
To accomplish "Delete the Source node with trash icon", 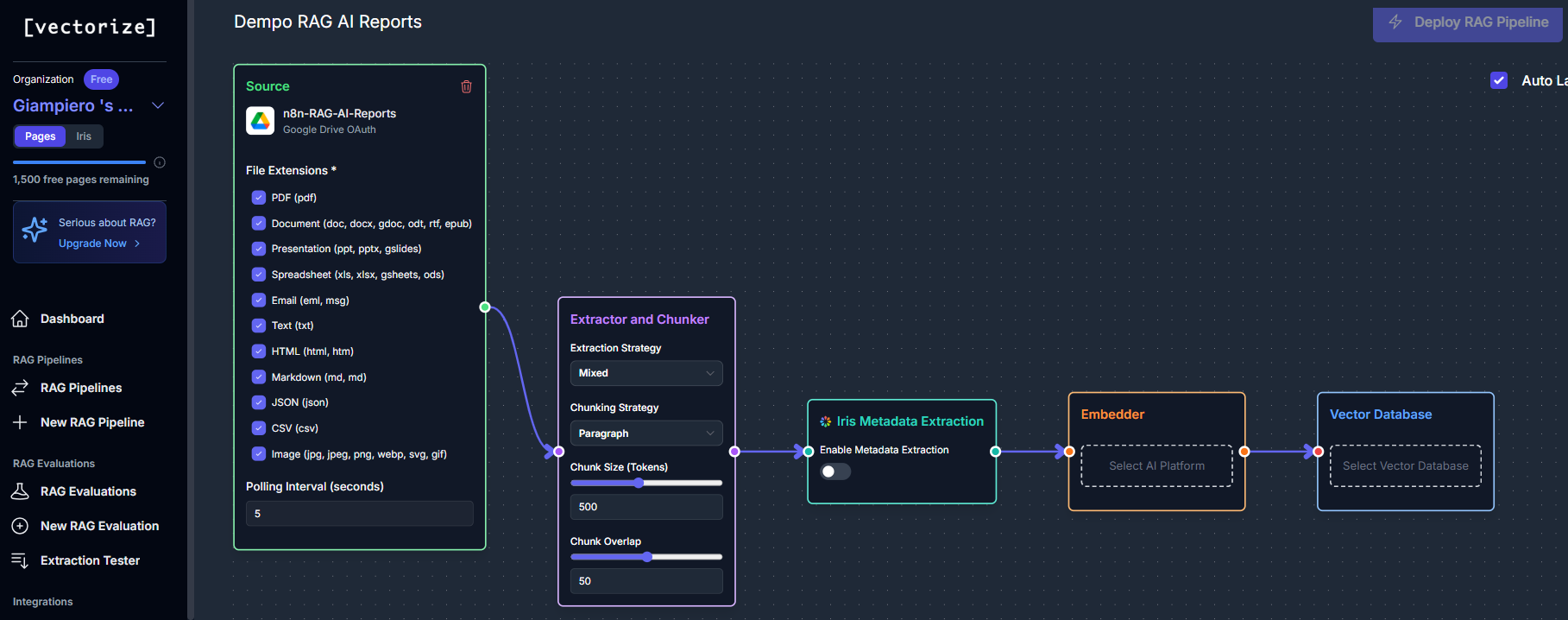I will (x=466, y=86).
